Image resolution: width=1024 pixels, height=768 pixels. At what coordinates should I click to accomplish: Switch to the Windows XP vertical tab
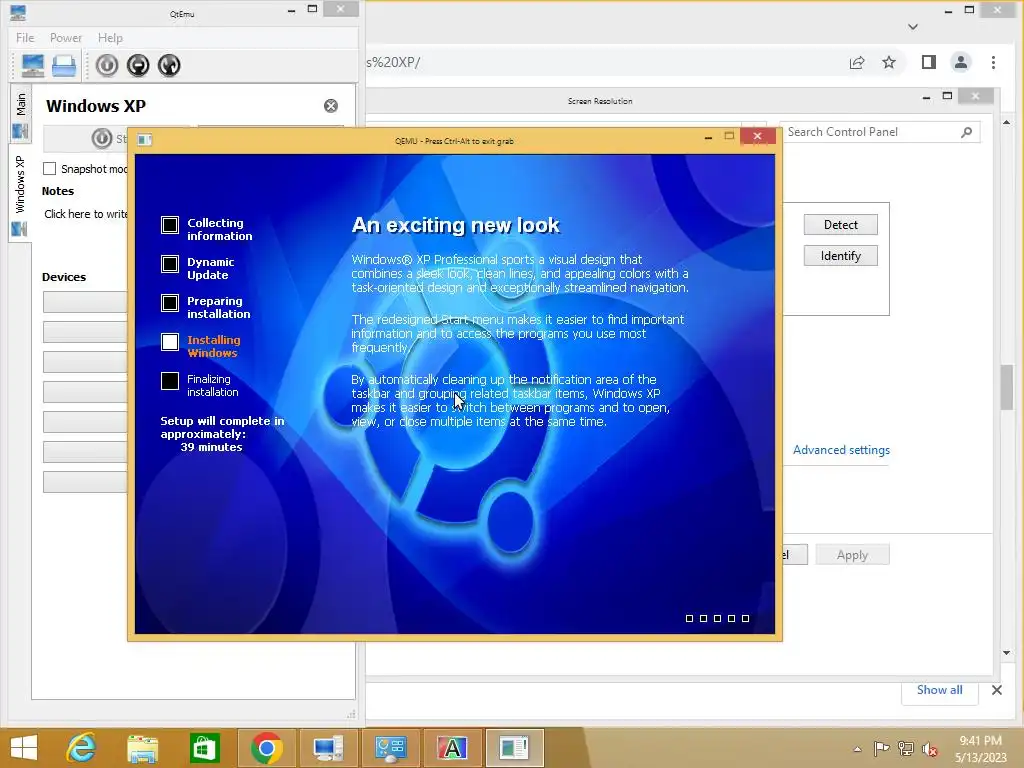[x=20, y=193]
